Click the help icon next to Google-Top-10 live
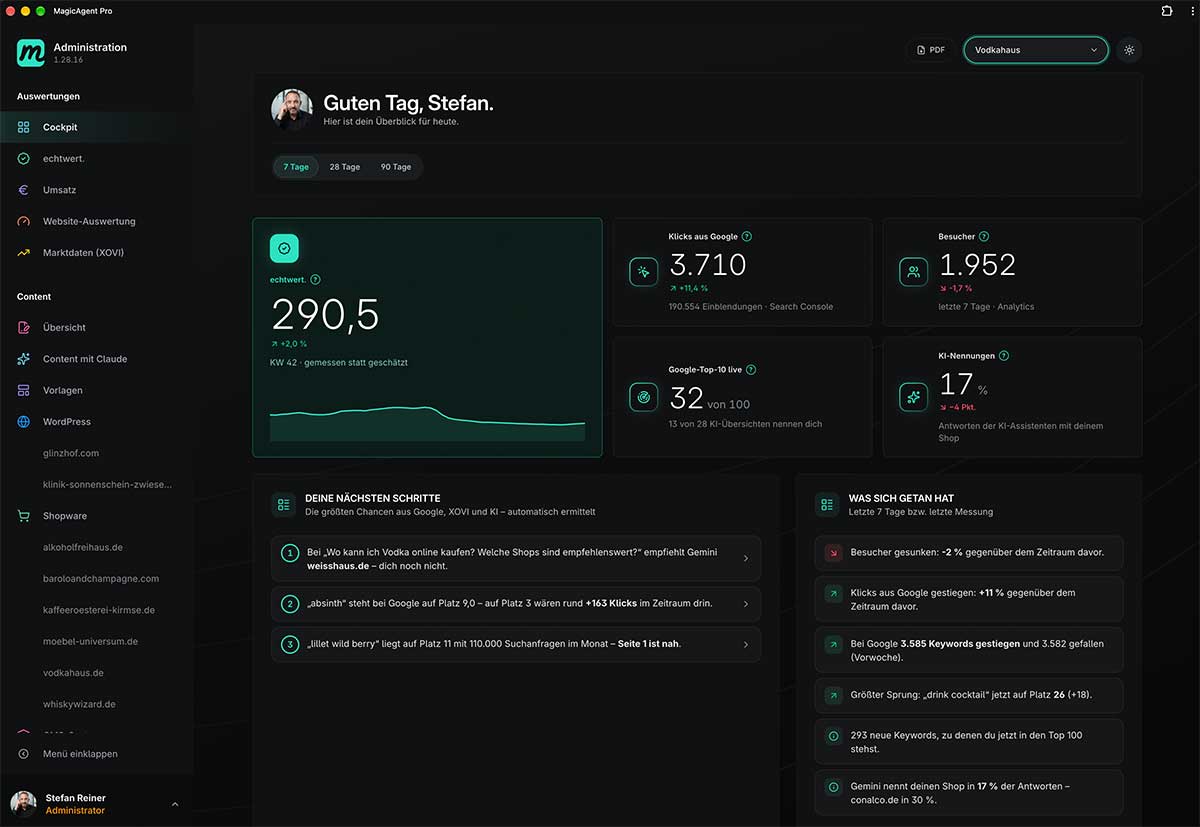 pos(751,370)
